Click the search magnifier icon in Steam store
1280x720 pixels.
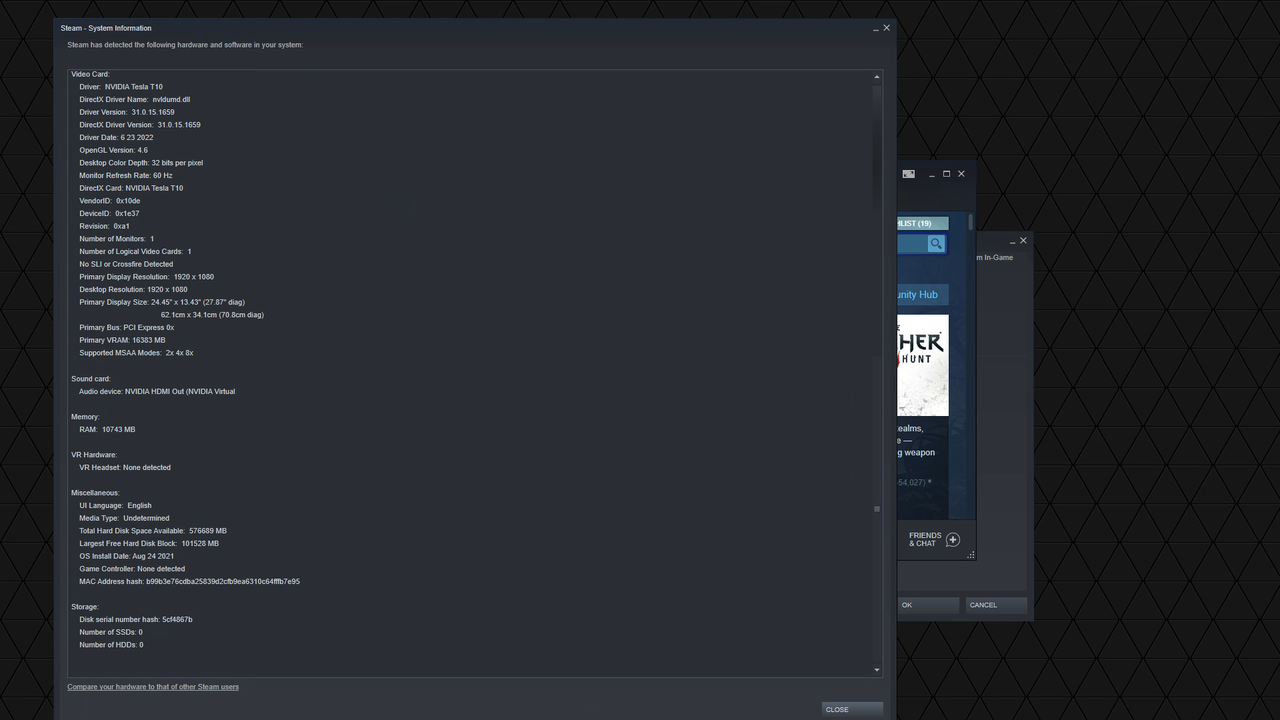coord(936,244)
